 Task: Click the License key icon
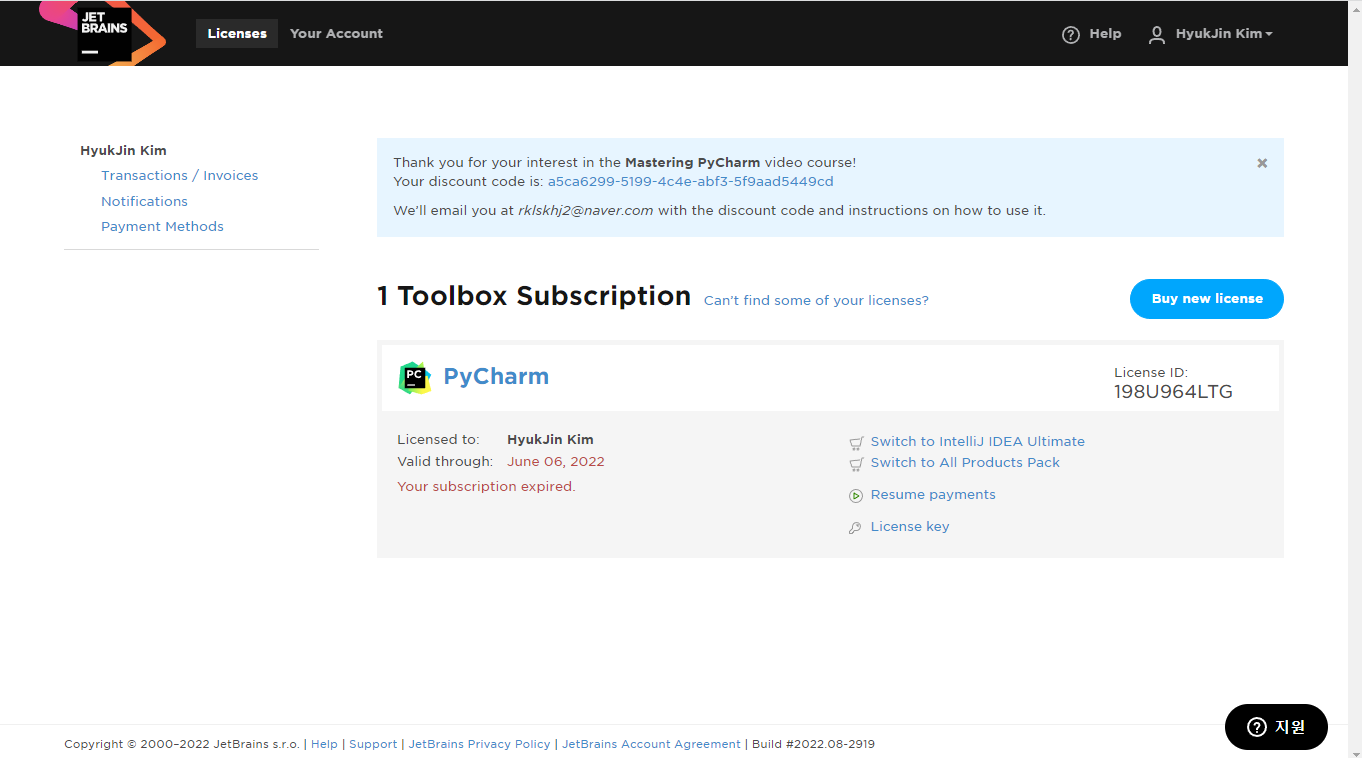(855, 527)
